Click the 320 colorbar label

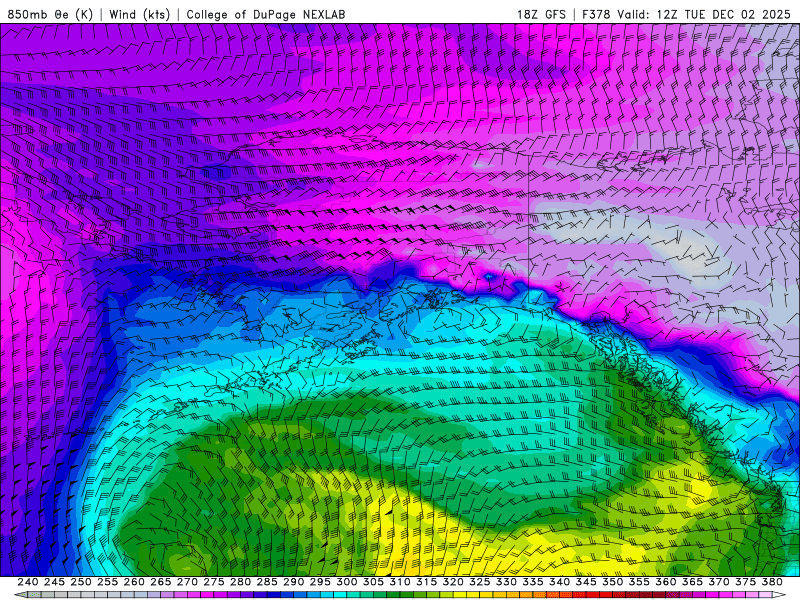[x=453, y=582]
